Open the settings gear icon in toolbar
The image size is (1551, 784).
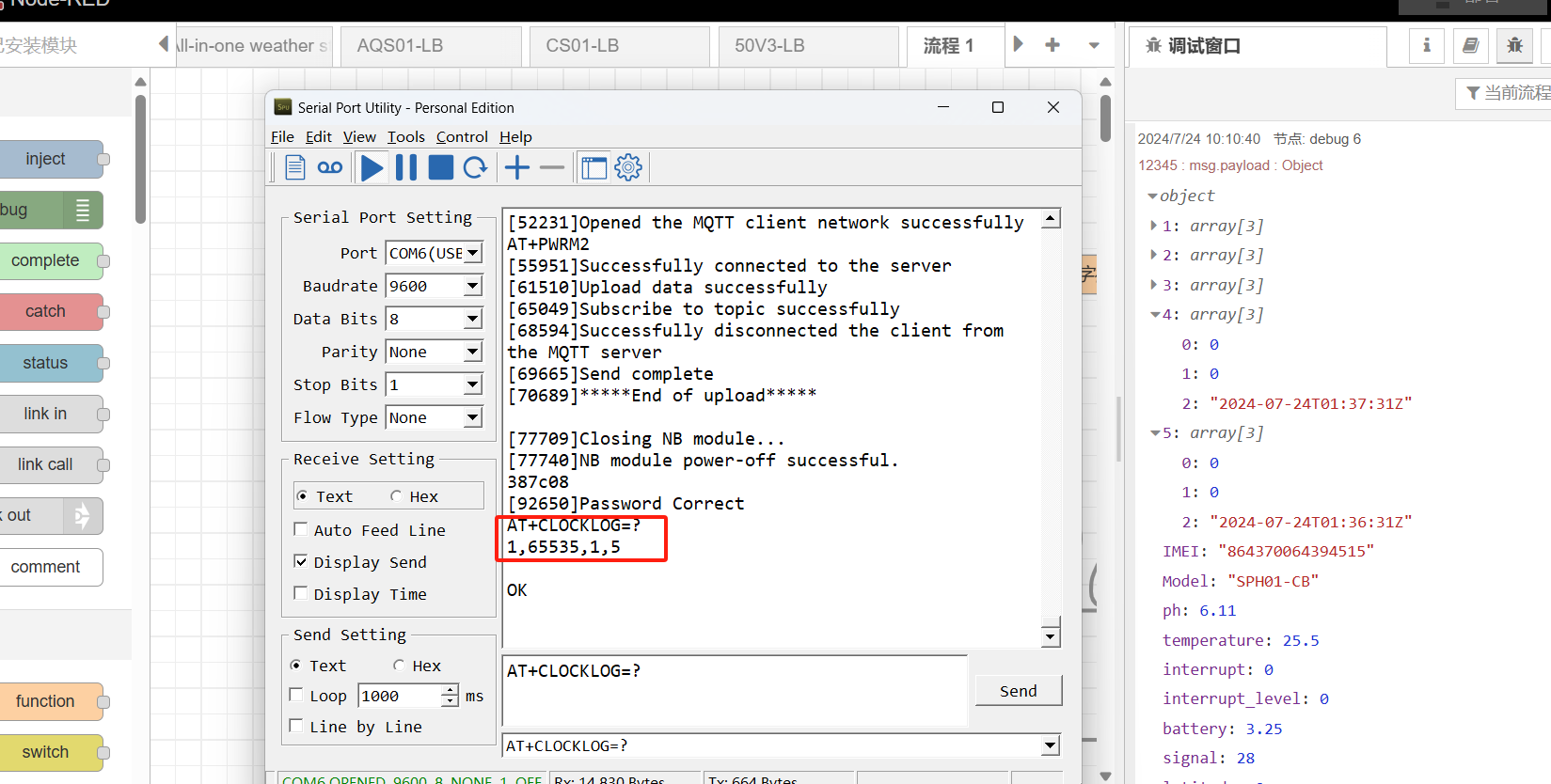[x=628, y=168]
